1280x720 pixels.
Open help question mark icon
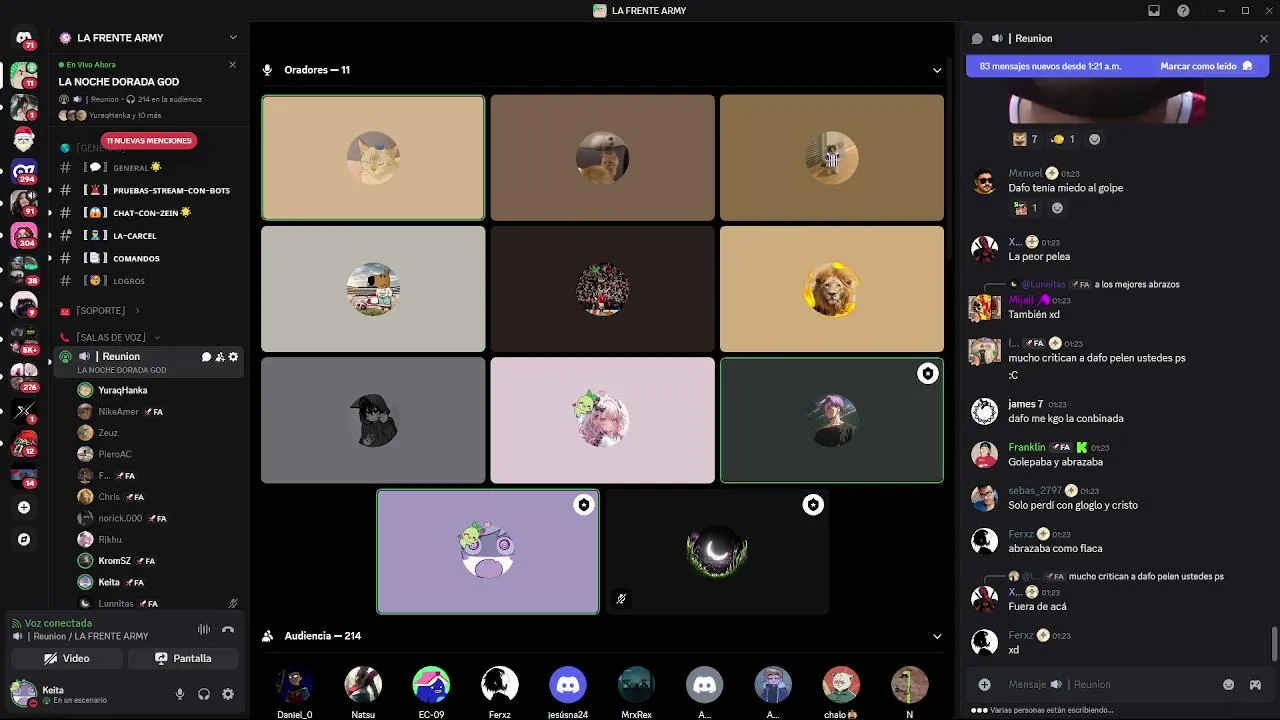click(1183, 11)
